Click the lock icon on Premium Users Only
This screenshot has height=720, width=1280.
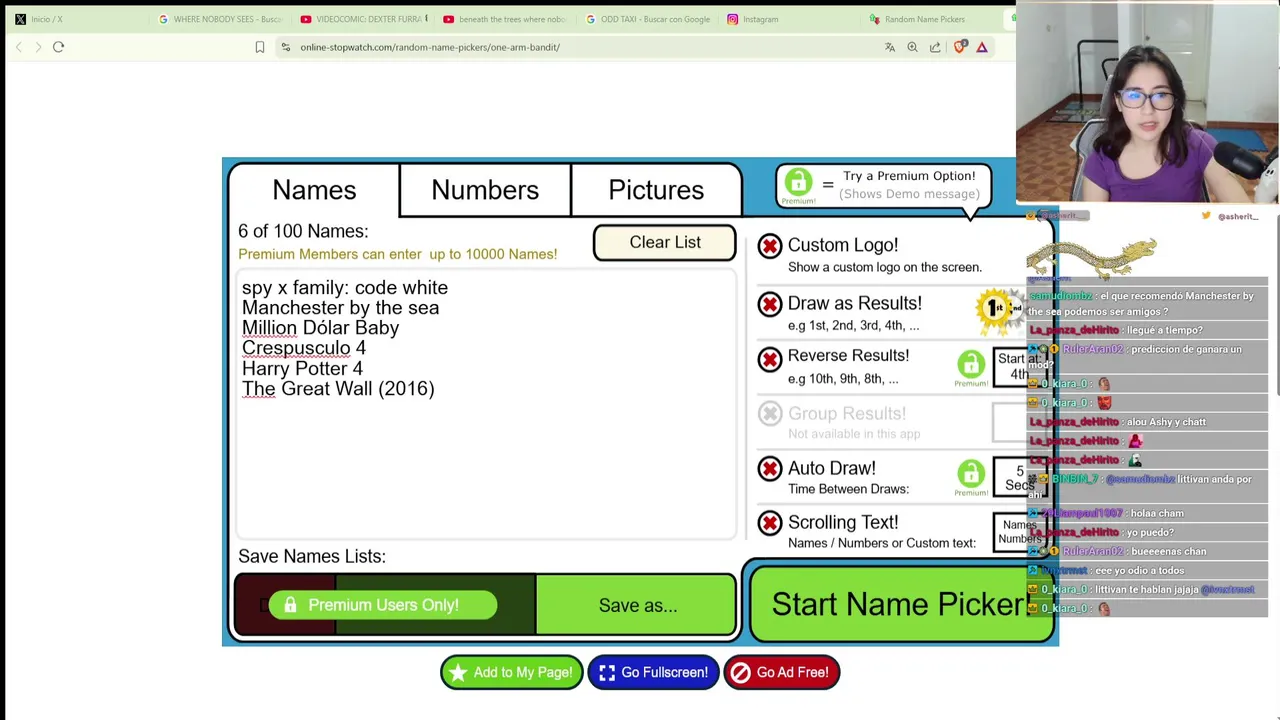(x=290, y=605)
